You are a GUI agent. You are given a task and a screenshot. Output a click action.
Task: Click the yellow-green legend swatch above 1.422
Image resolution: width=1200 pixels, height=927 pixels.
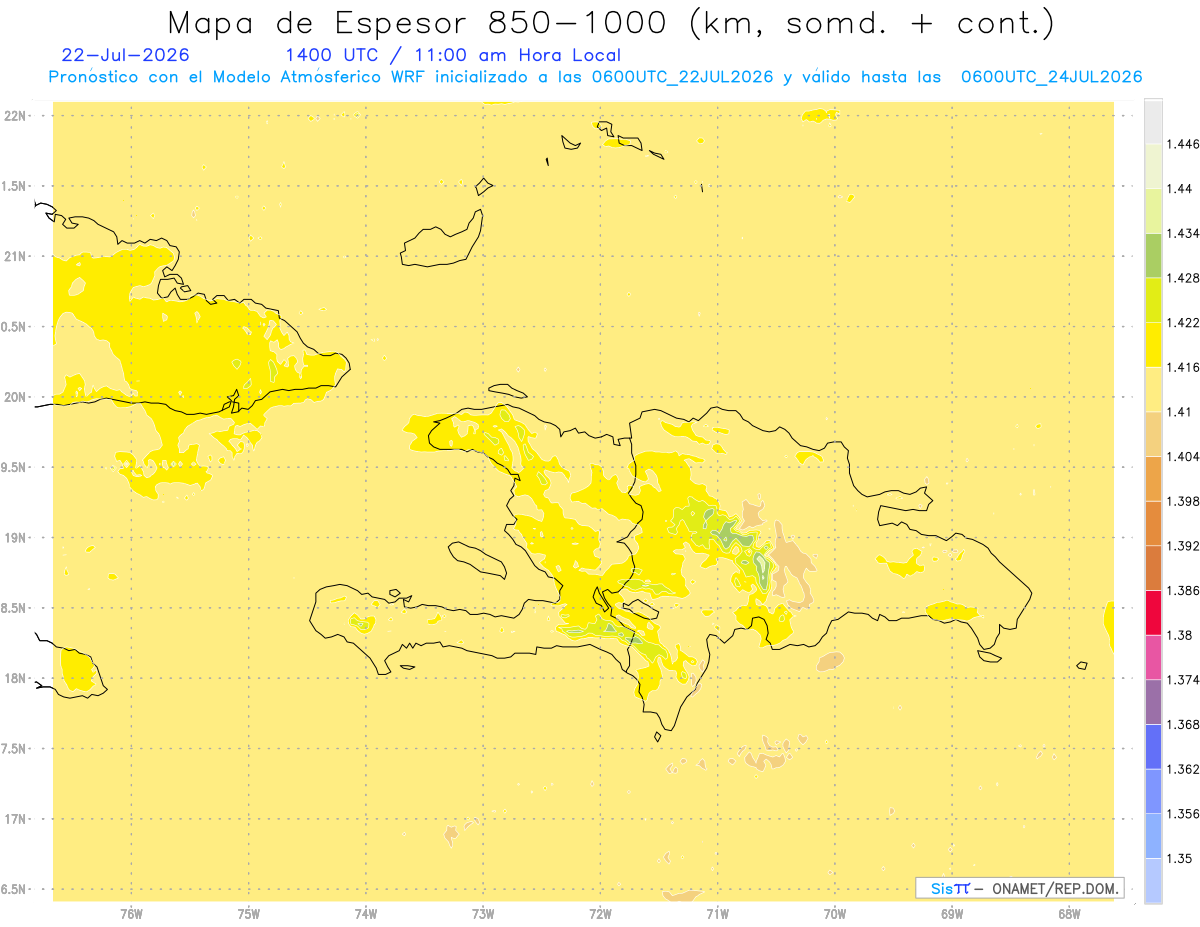click(x=1153, y=300)
